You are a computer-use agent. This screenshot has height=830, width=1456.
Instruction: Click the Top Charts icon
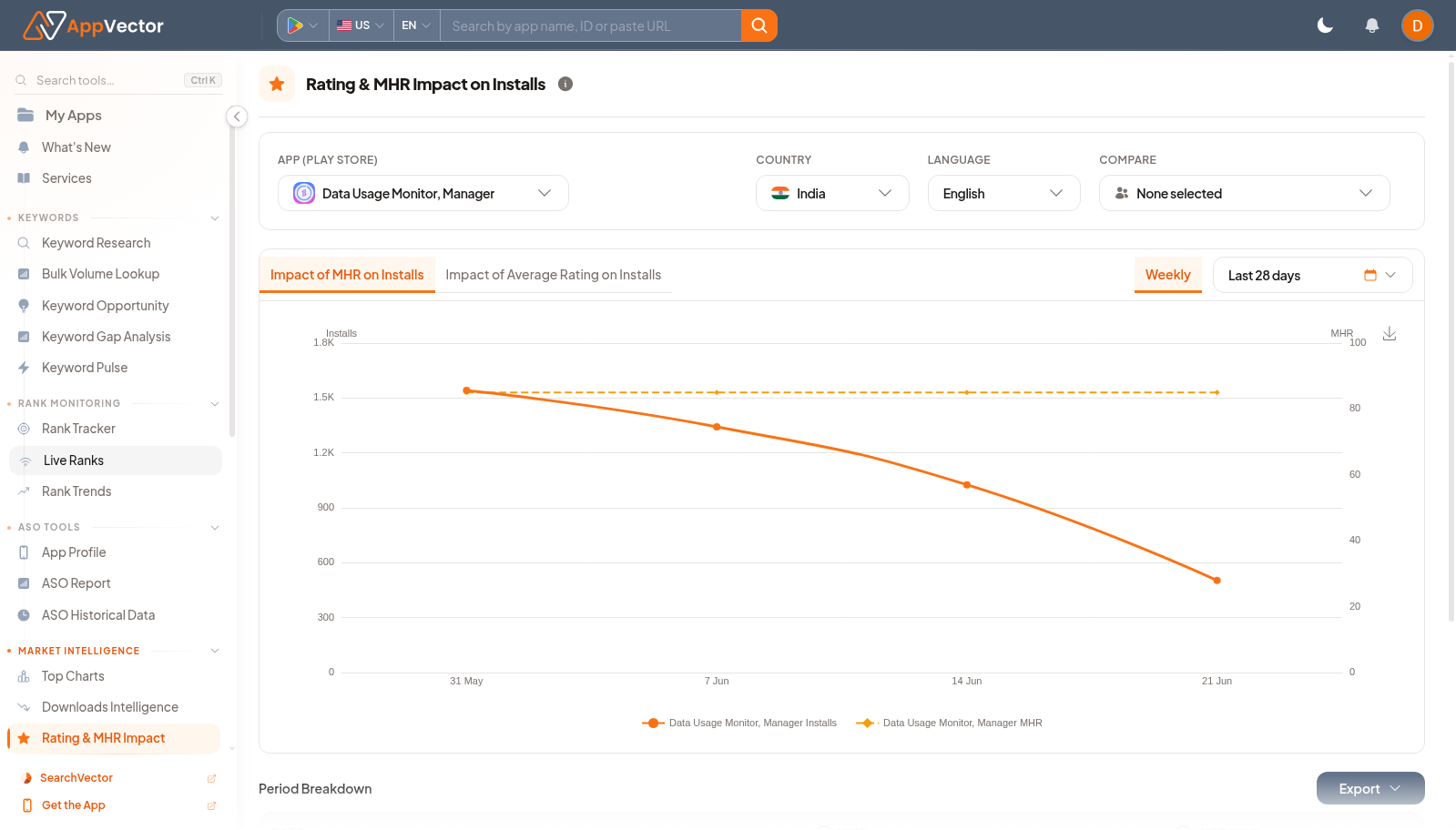24,676
